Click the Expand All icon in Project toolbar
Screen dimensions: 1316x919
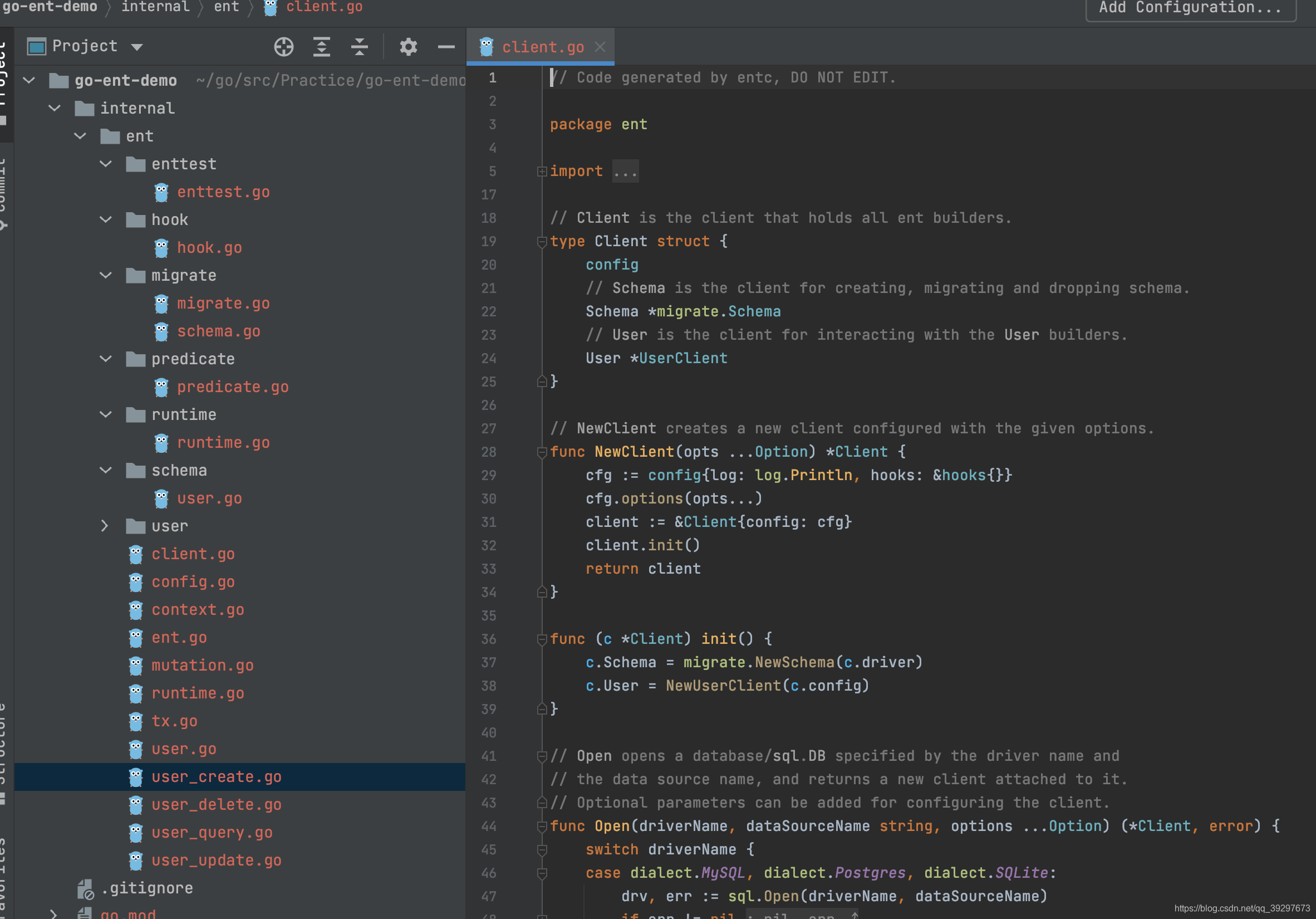(322, 46)
